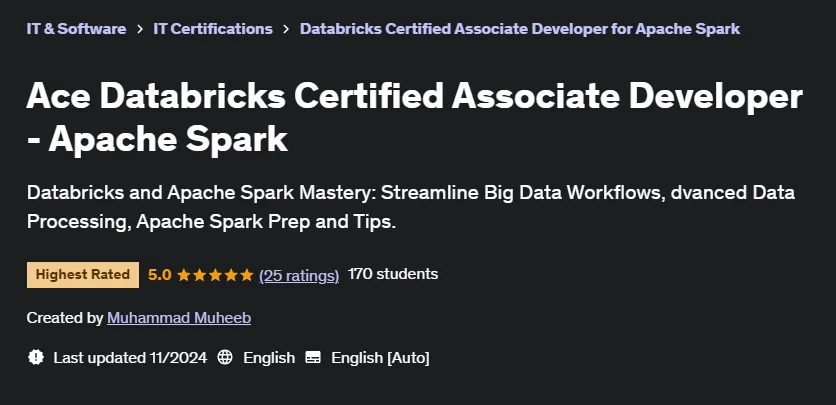Click the course subtitle description

point(411,207)
